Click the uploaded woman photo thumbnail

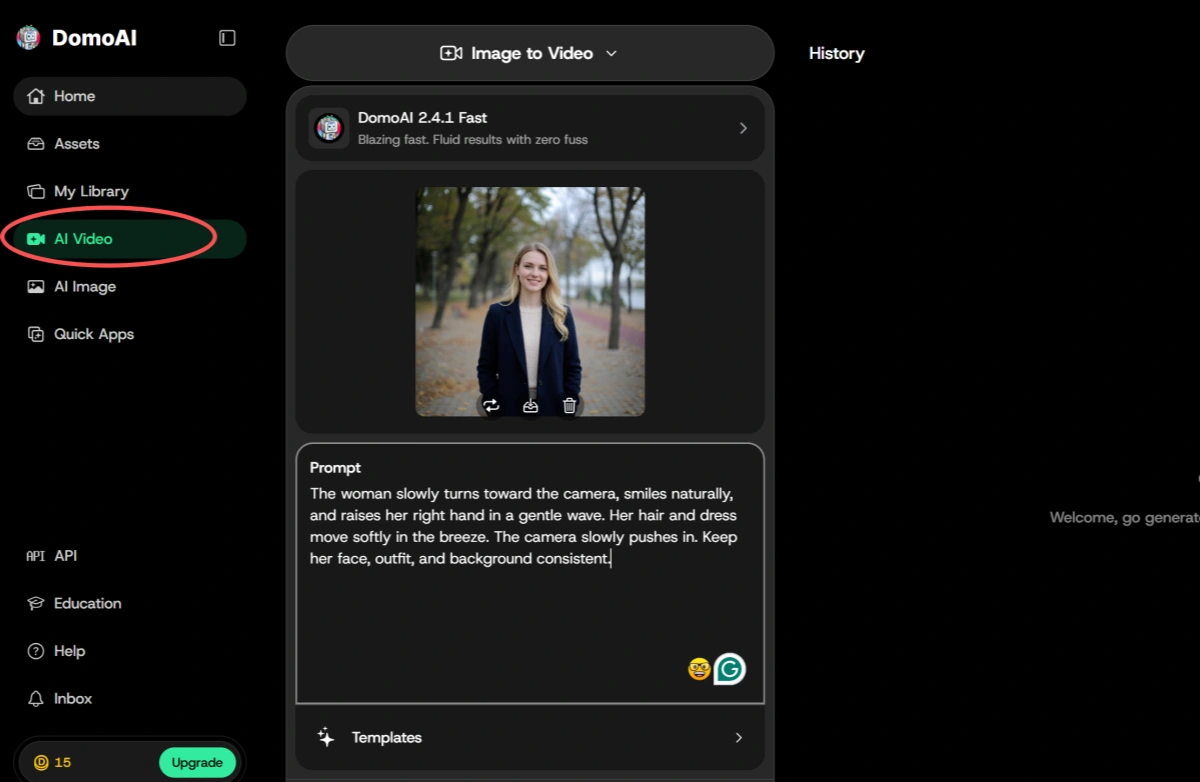point(530,301)
